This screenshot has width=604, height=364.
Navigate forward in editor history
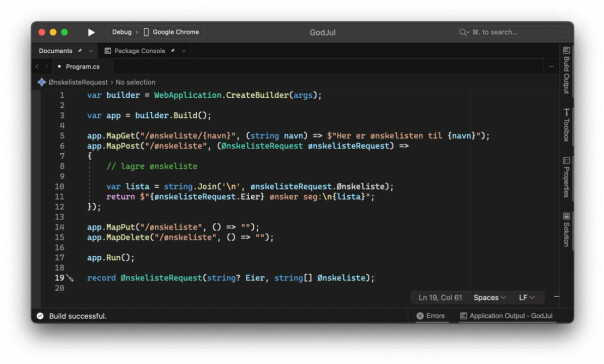pos(47,67)
